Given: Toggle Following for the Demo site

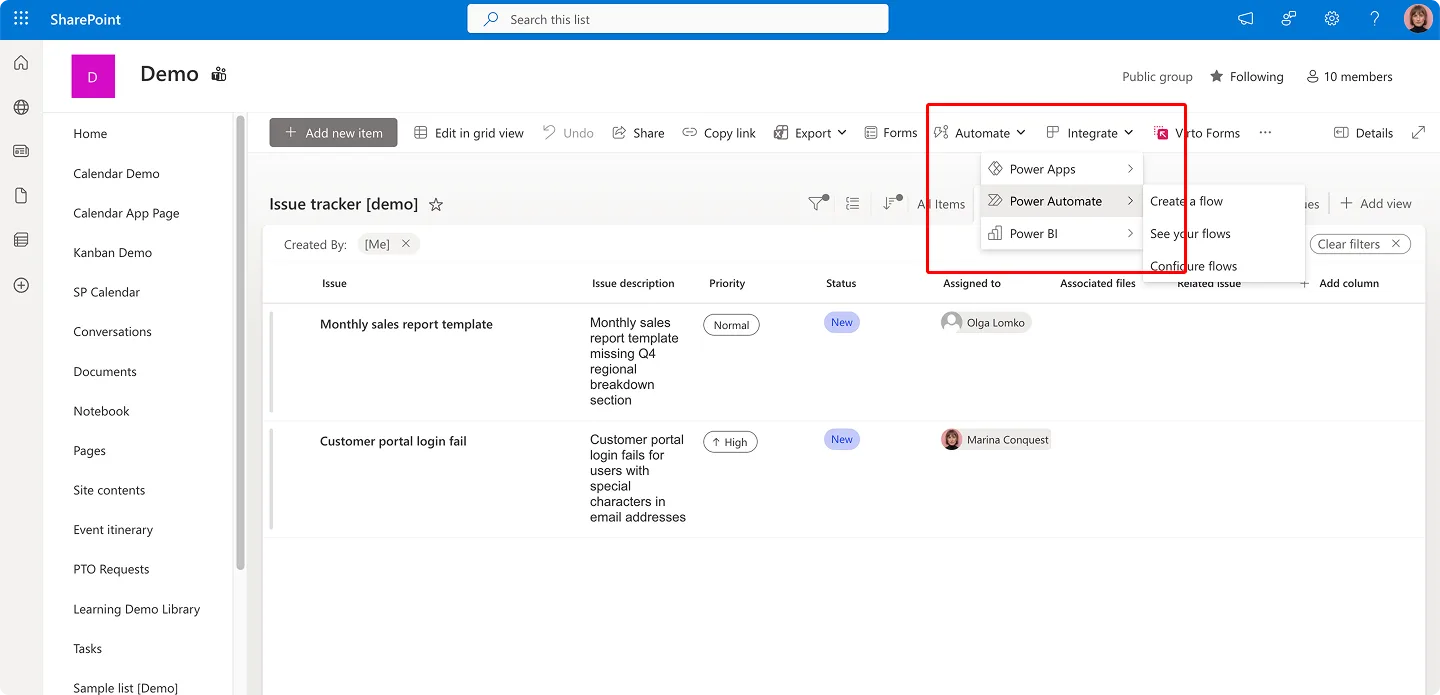Looking at the screenshot, I should 1246,76.
